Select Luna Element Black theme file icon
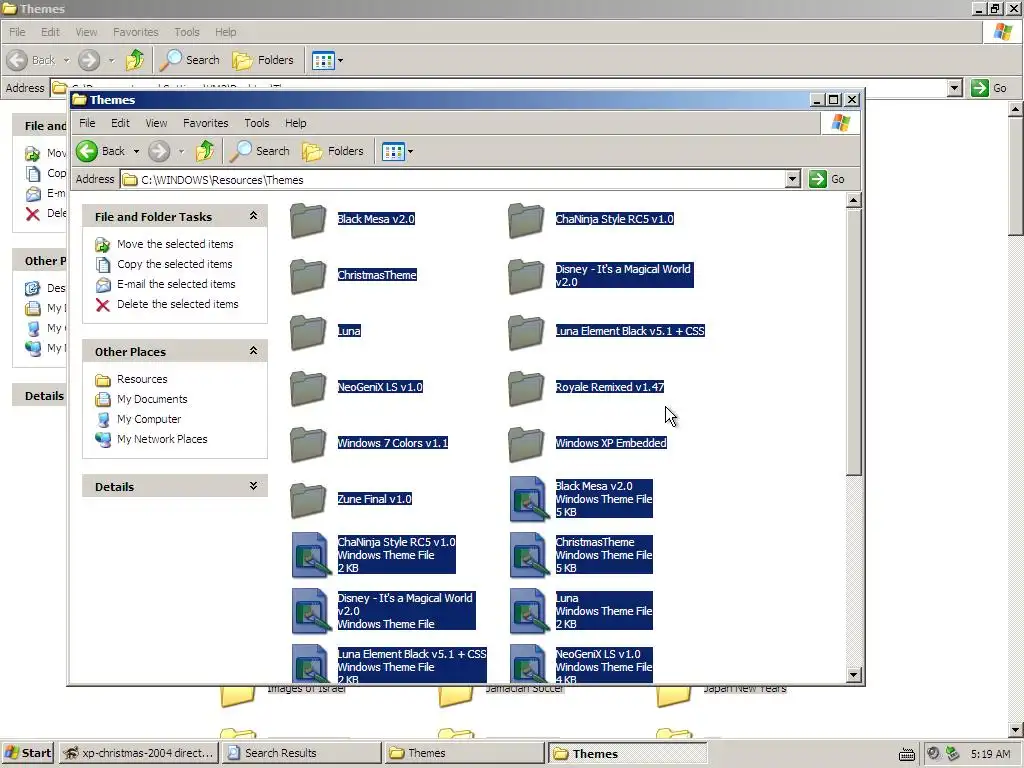The image size is (1024, 768). pos(310,665)
